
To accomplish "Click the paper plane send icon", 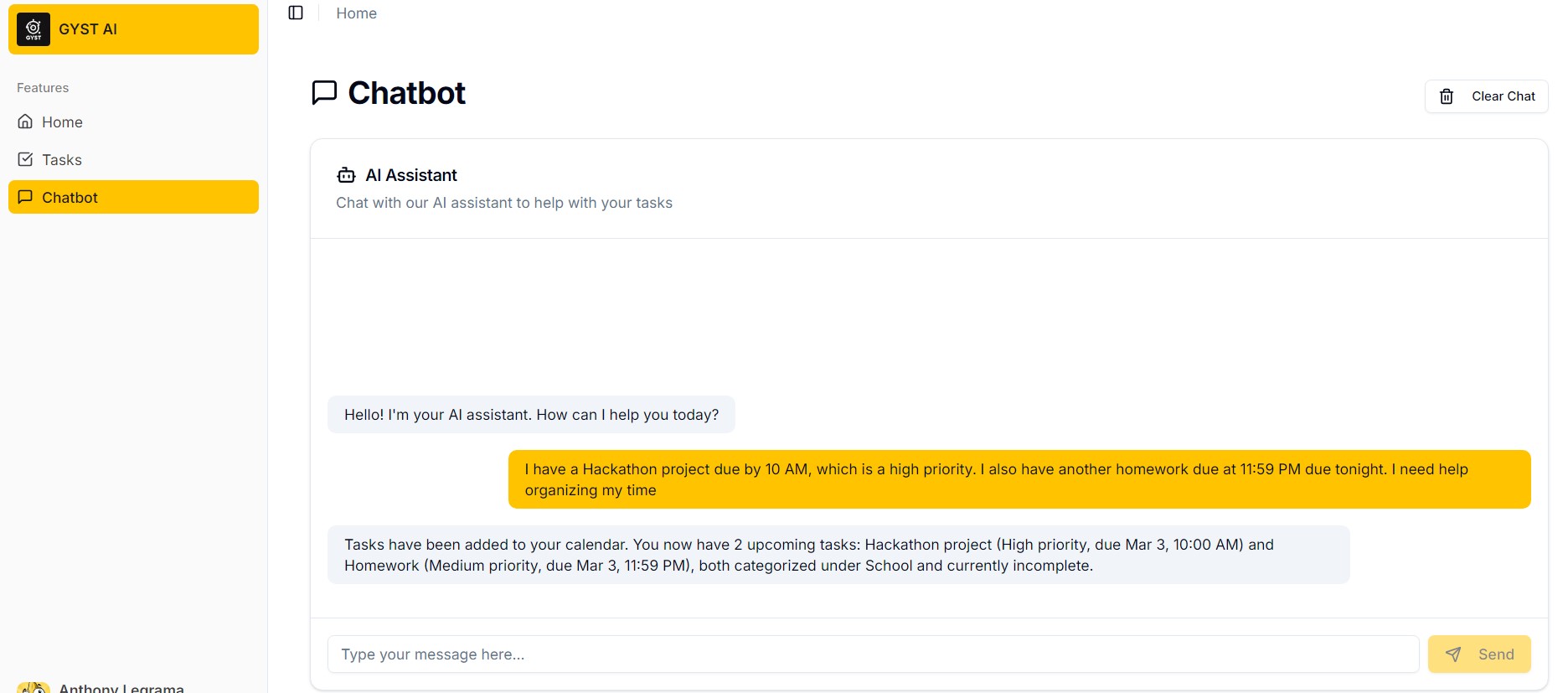I will point(1453,654).
